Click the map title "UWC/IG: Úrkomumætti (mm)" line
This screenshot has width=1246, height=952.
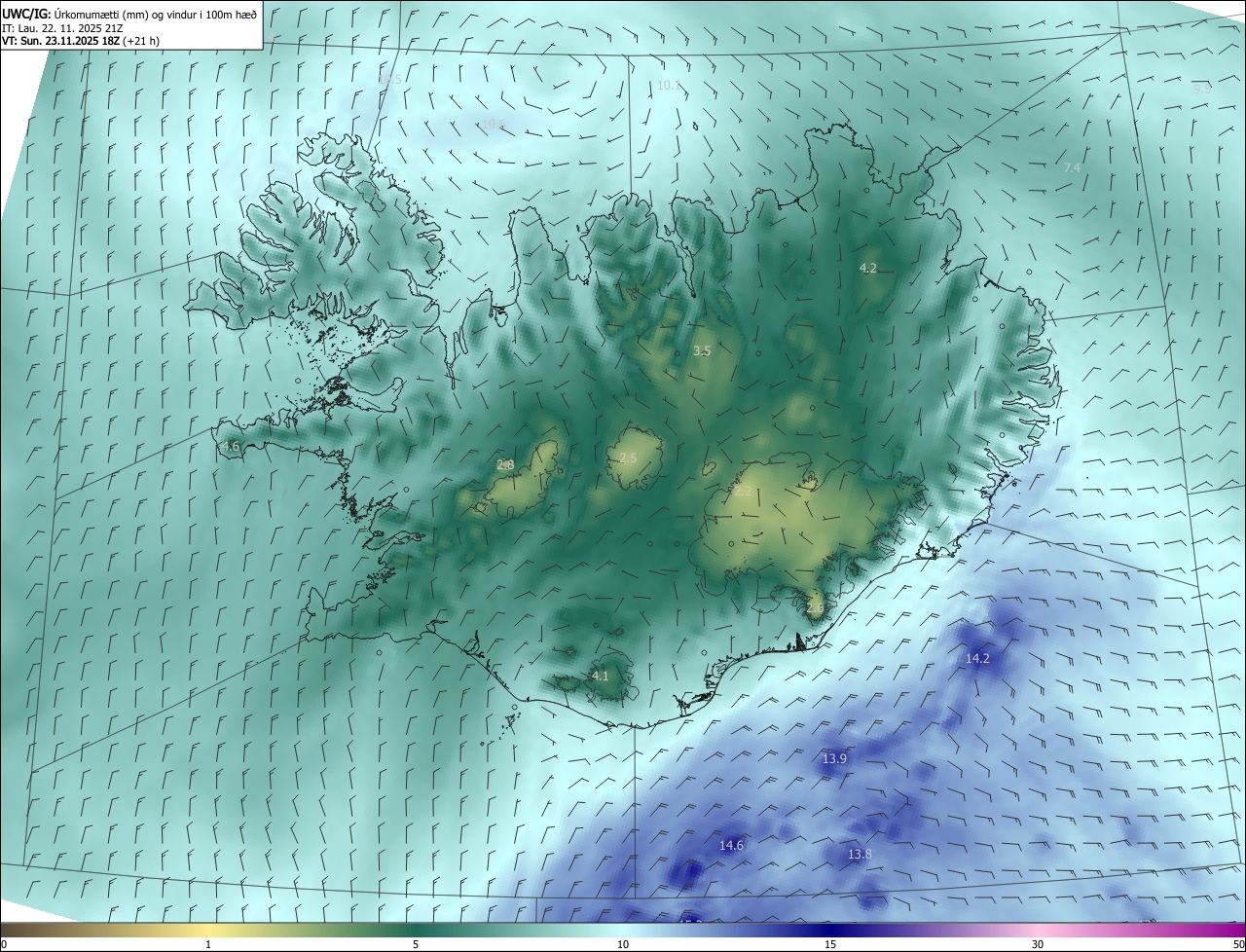click(x=129, y=14)
